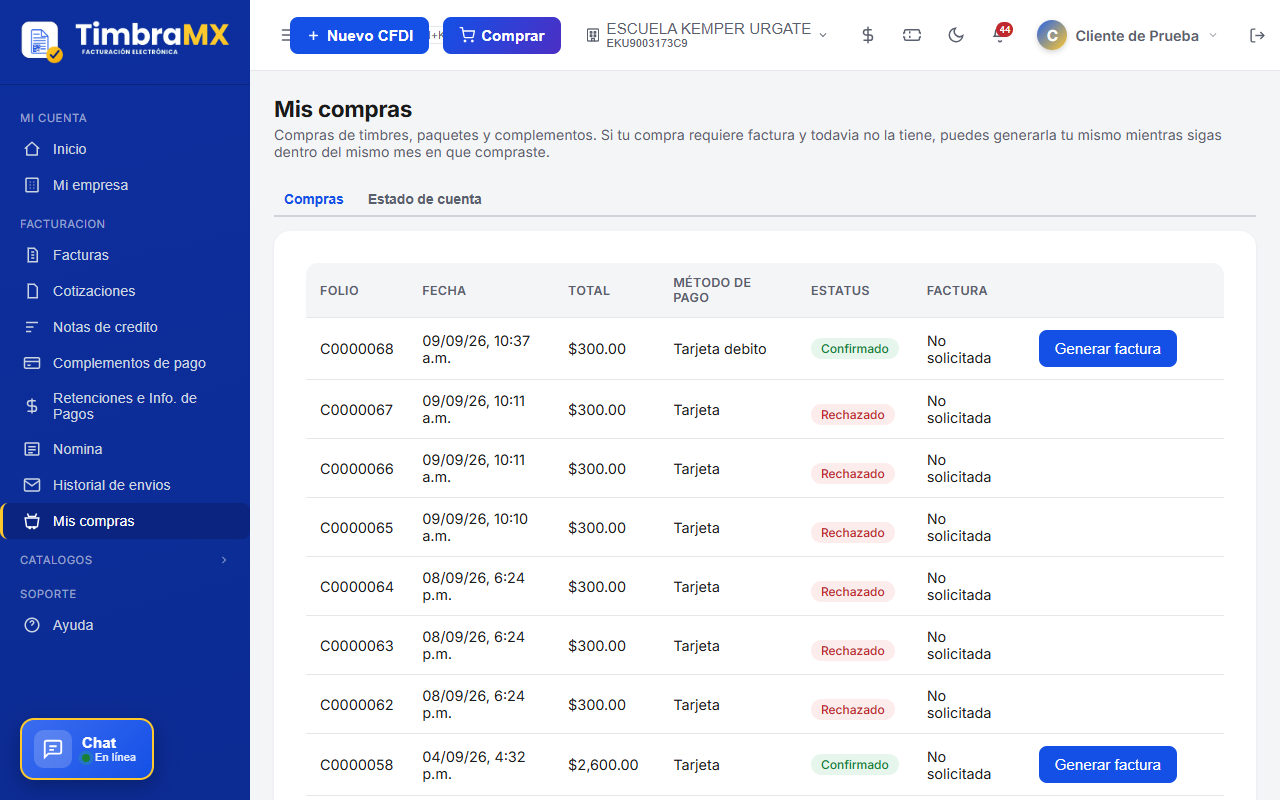Click the Notas de credito icon
This screenshot has height=800, width=1280.
tap(32, 327)
